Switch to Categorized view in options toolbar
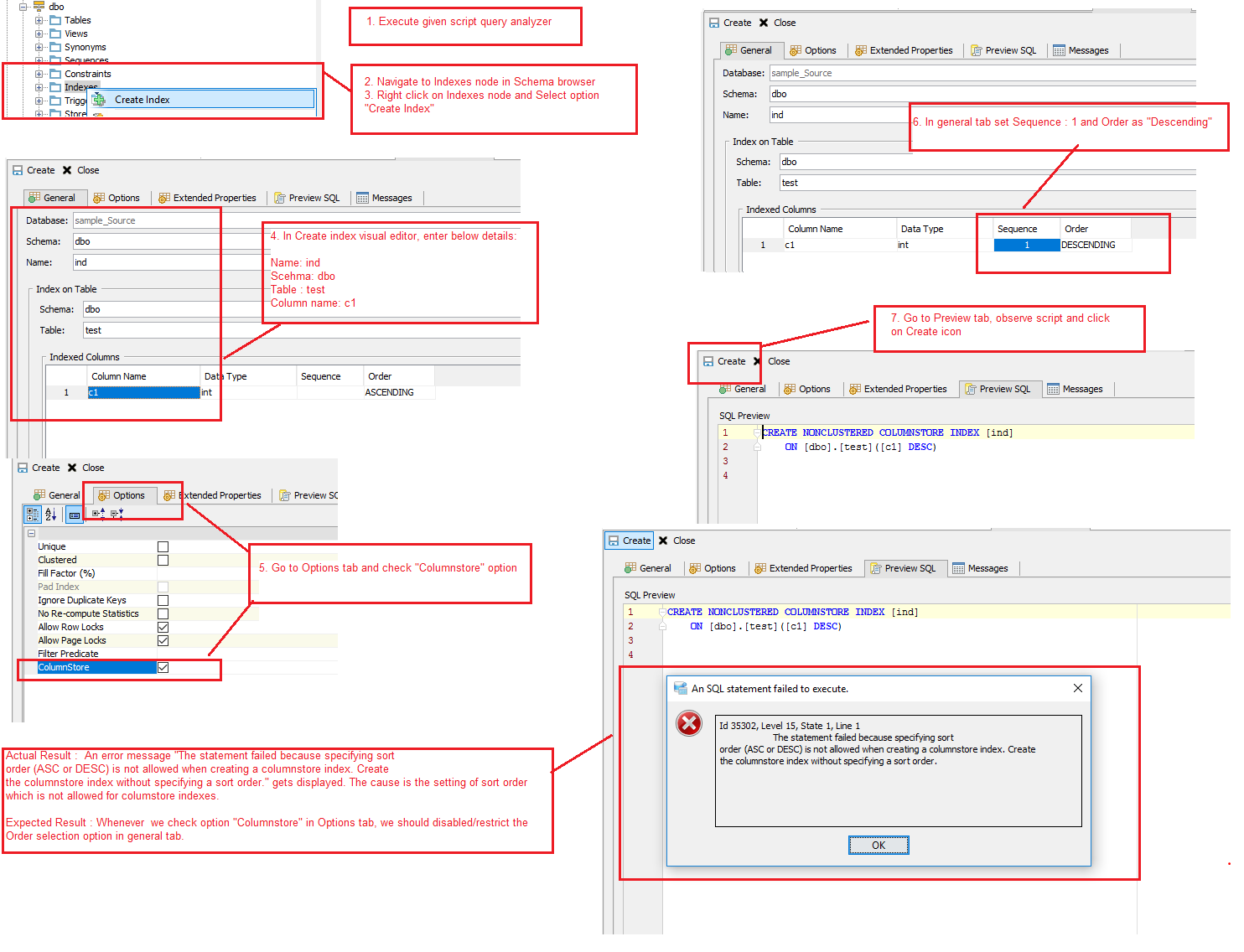Viewport: 1244px width, 952px height. point(33,514)
